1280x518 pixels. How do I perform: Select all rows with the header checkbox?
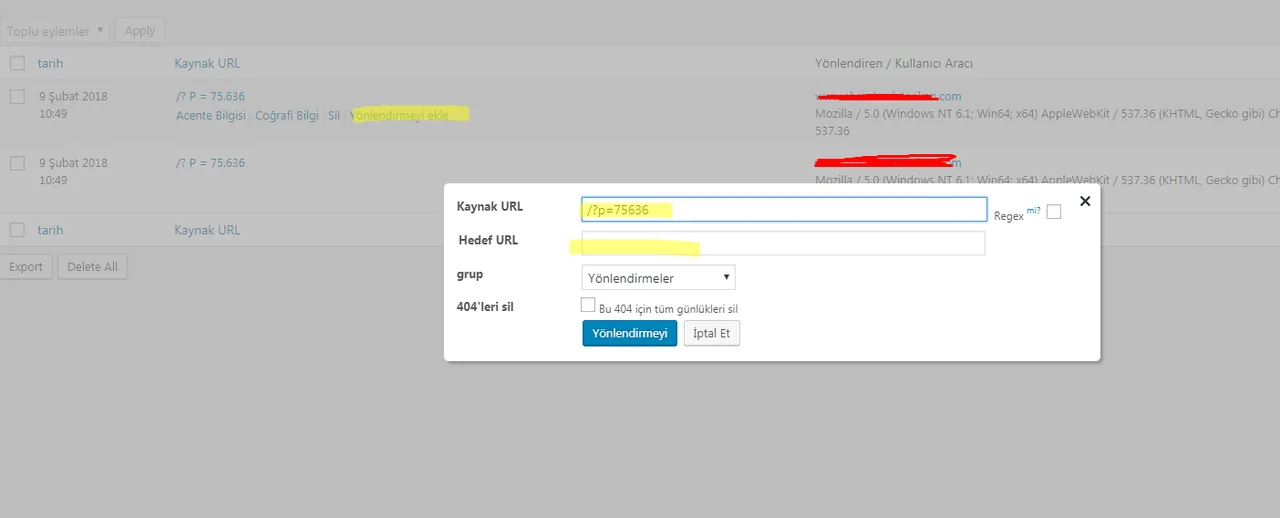pos(17,63)
